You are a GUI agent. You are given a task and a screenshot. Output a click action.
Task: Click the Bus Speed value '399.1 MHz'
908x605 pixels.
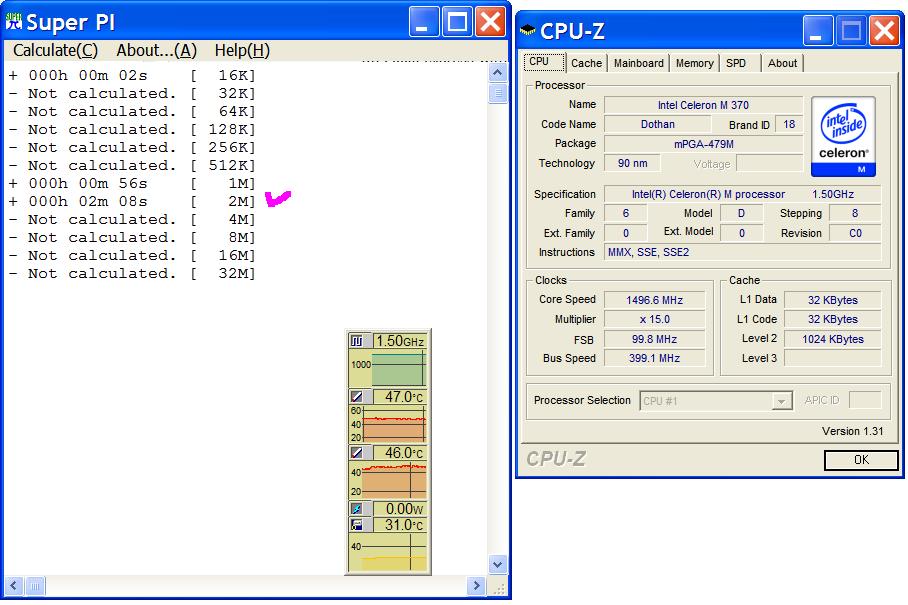point(654,358)
